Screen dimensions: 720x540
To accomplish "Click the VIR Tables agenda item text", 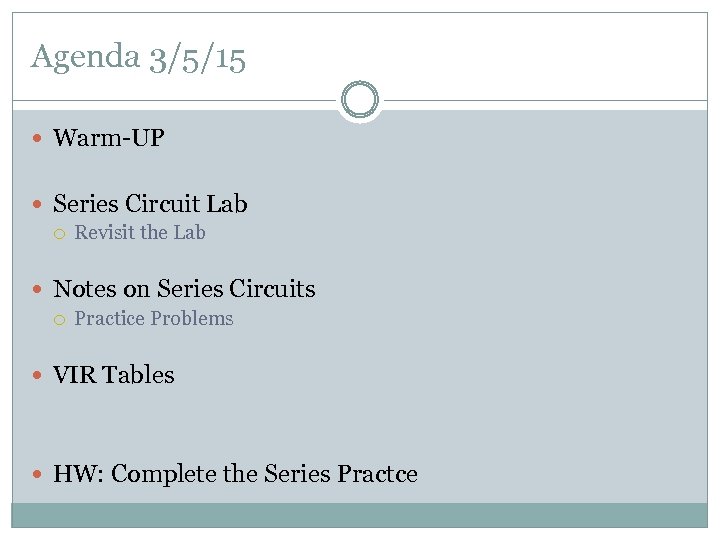I will tap(113, 375).
